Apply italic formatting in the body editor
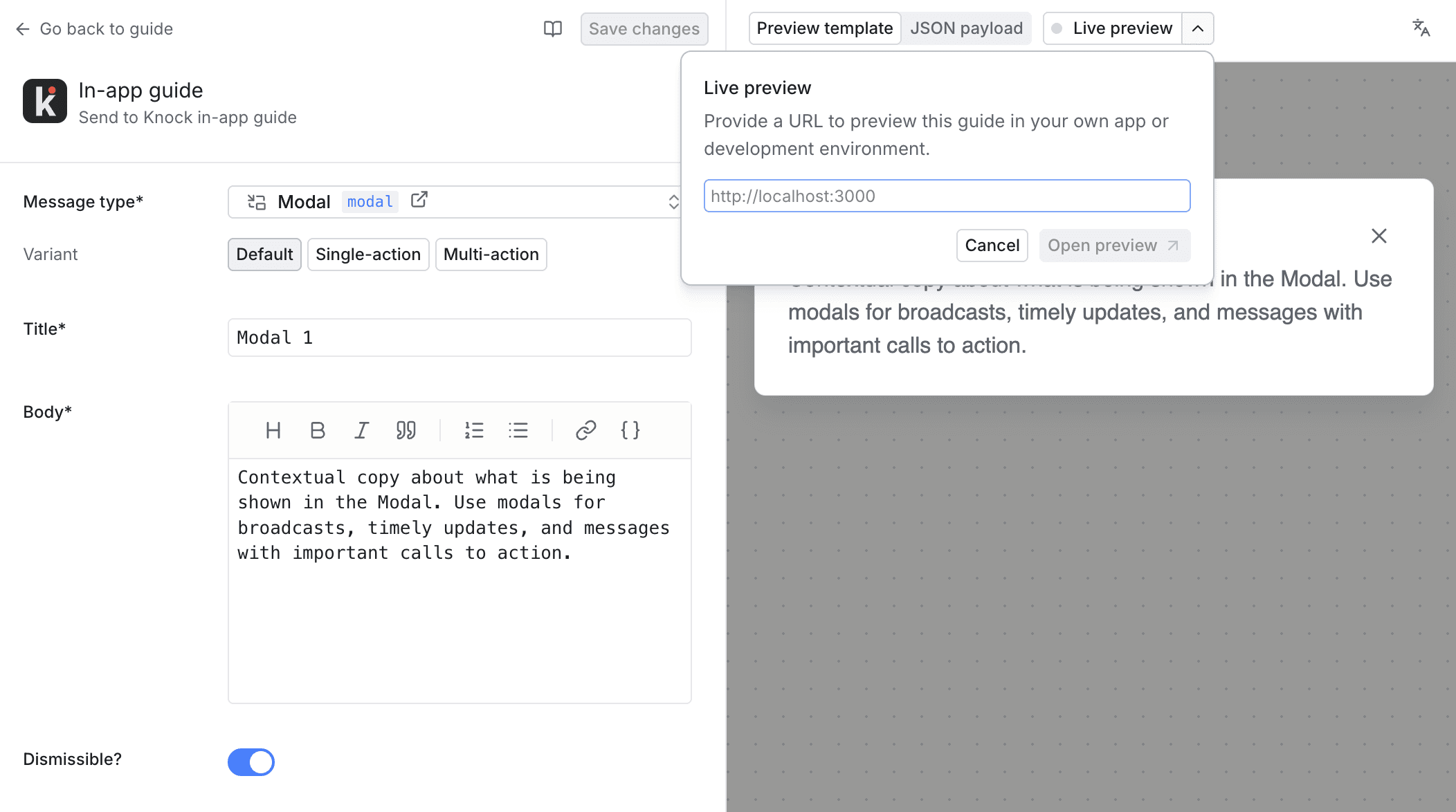Screen dimensions: 1456x812 pyautogui.click(x=362, y=430)
